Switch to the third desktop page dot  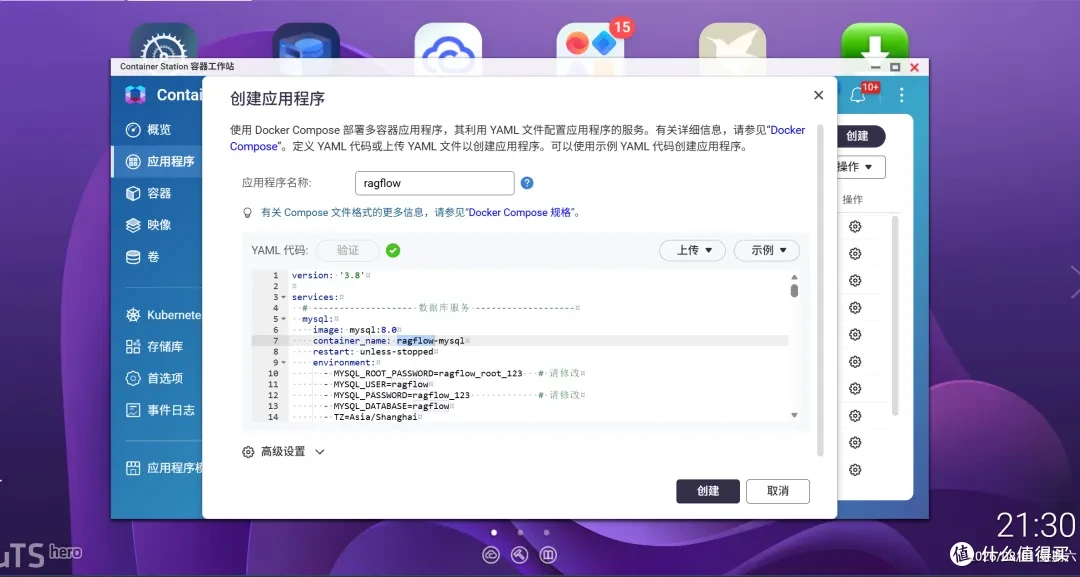click(x=546, y=532)
